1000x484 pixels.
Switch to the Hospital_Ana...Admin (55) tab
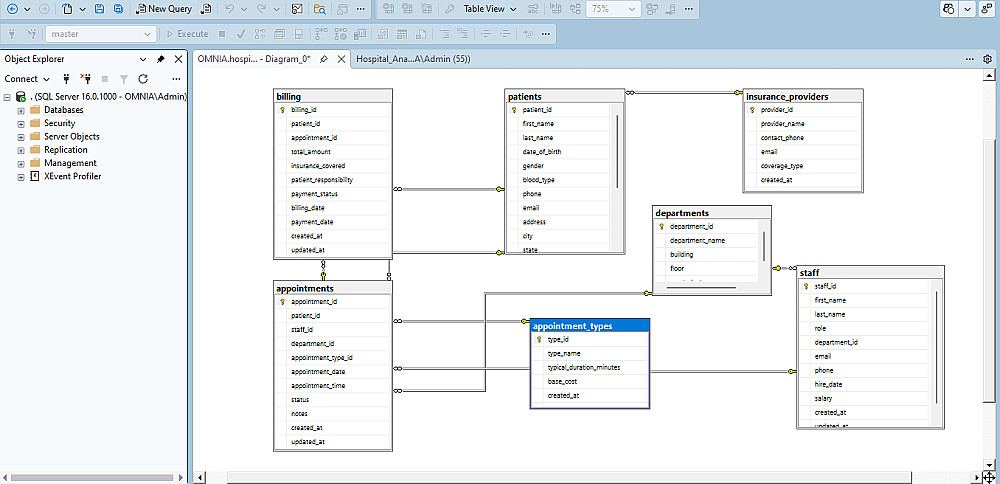click(x=413, y=59)
